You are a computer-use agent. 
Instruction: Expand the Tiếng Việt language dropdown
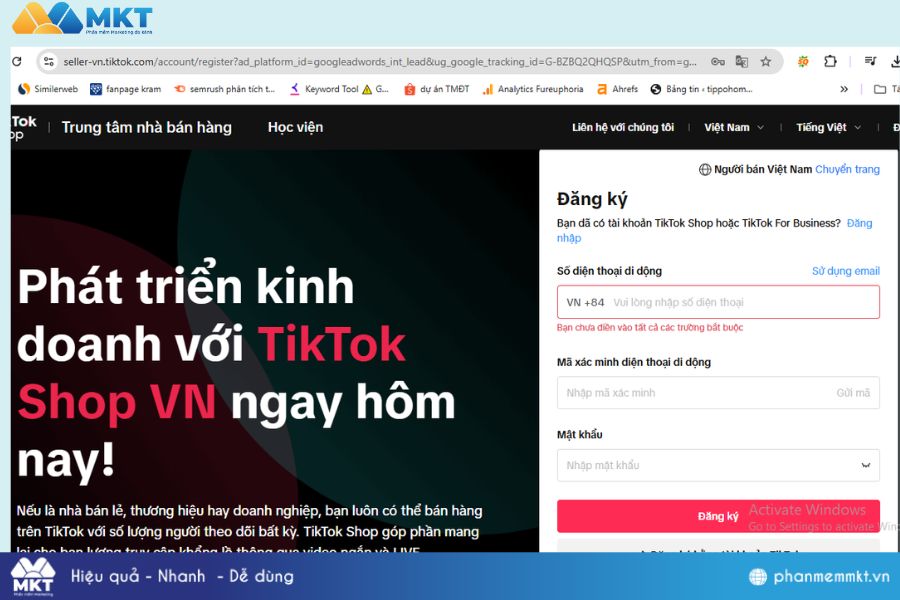828,127
